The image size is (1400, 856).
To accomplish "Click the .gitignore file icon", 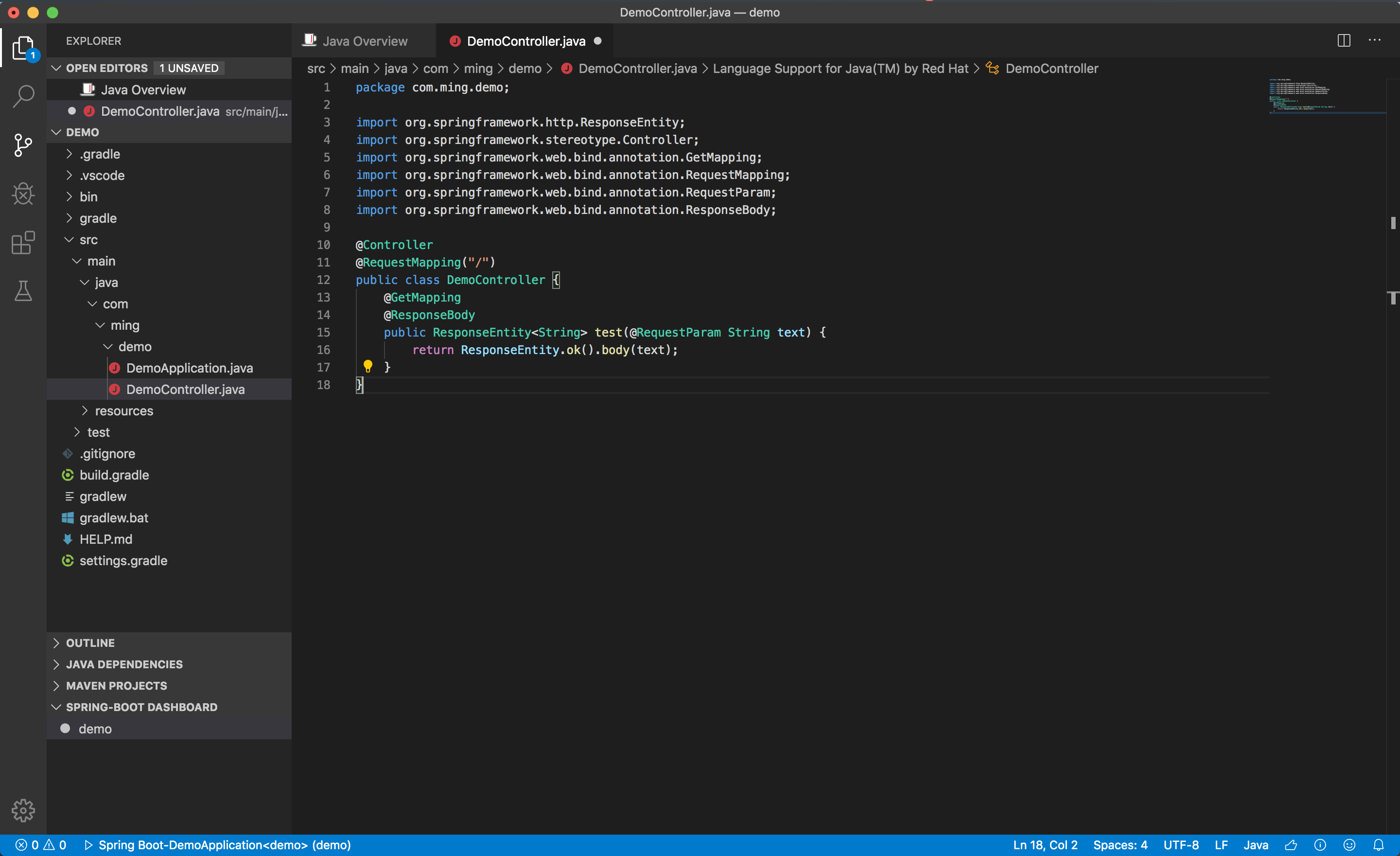I will (x=68, y=454).
